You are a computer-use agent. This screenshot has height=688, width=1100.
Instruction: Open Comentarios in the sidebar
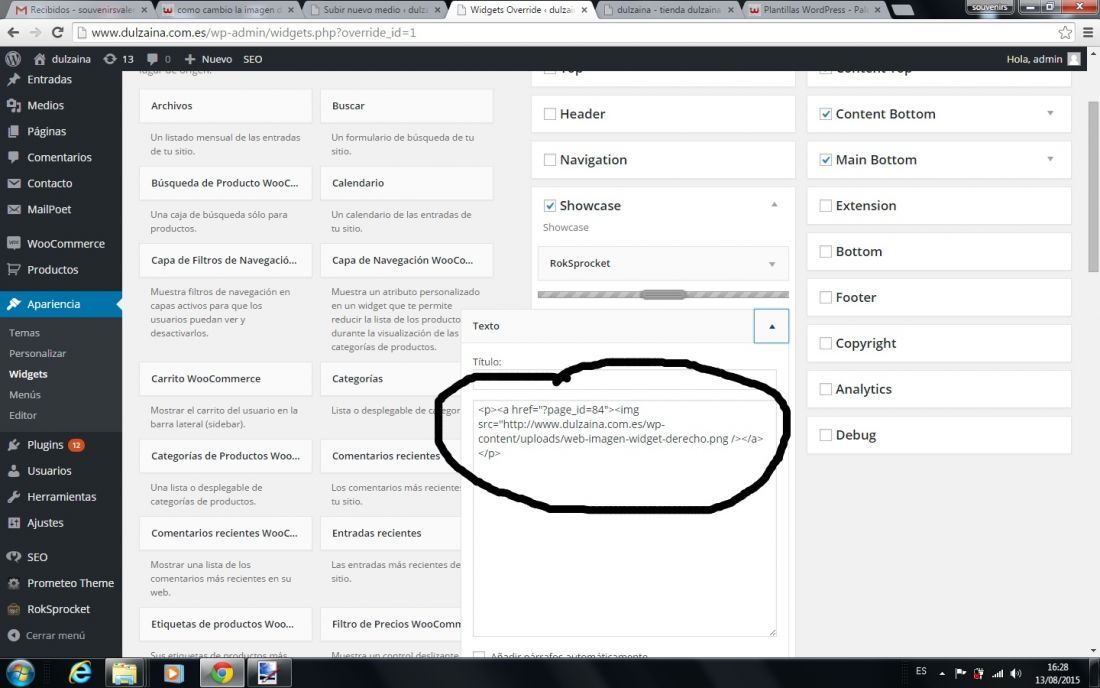[x=61, y=157]
